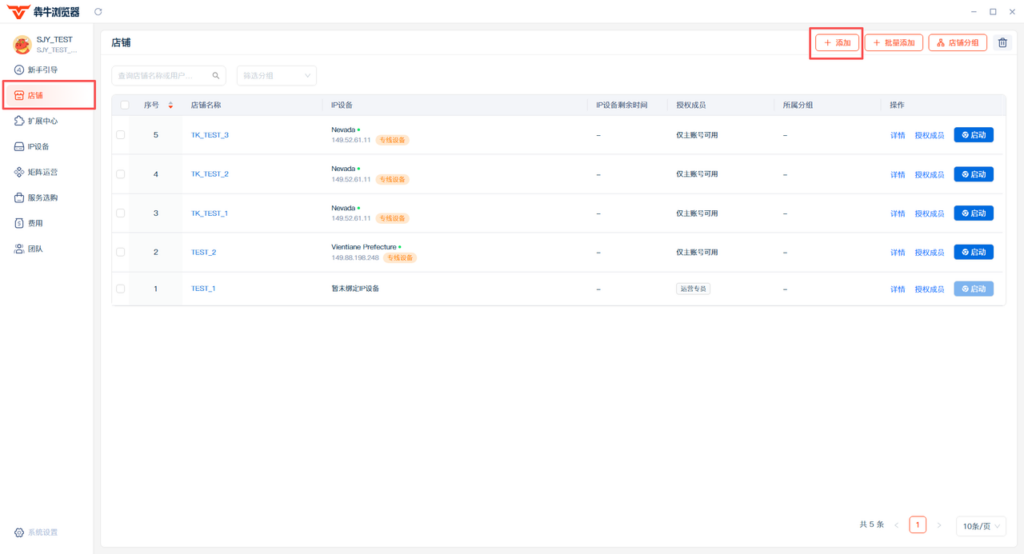The height and width of the screenshot is (554, 1024).
Task: Open the TK_TEST_2 store name link
Action: coord(210,174)
